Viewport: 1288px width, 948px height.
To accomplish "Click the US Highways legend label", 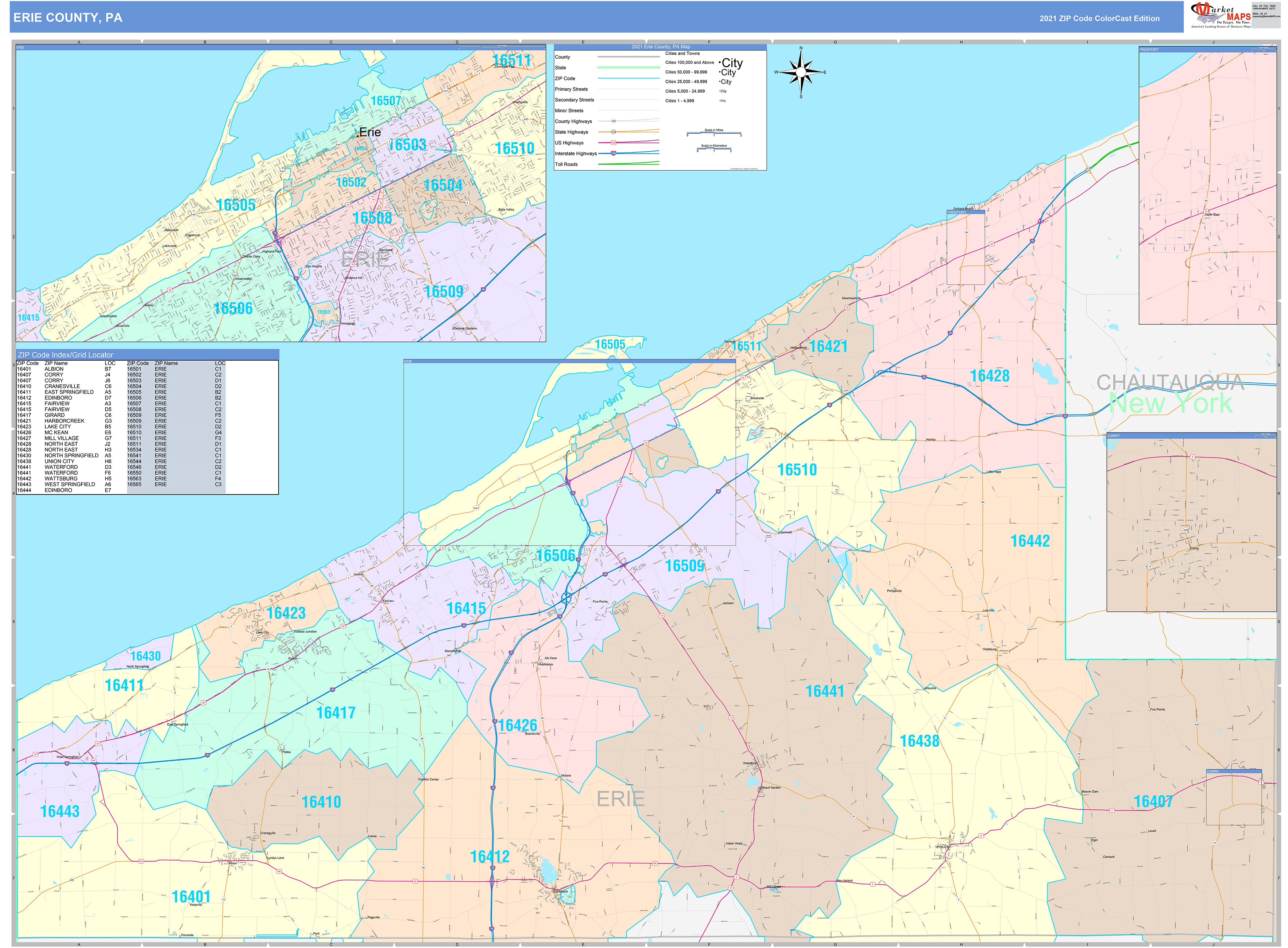I will pos(569,143).
